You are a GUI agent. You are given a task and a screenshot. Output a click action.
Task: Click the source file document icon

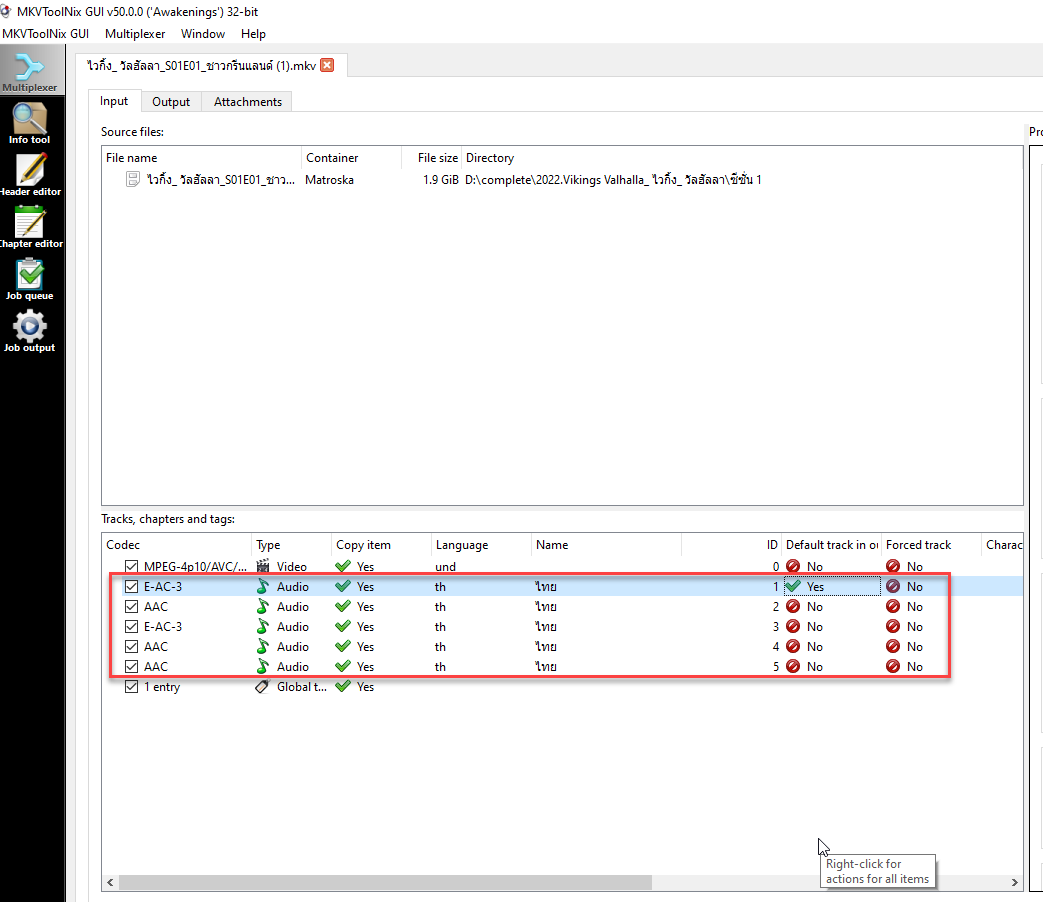(133, 180)
